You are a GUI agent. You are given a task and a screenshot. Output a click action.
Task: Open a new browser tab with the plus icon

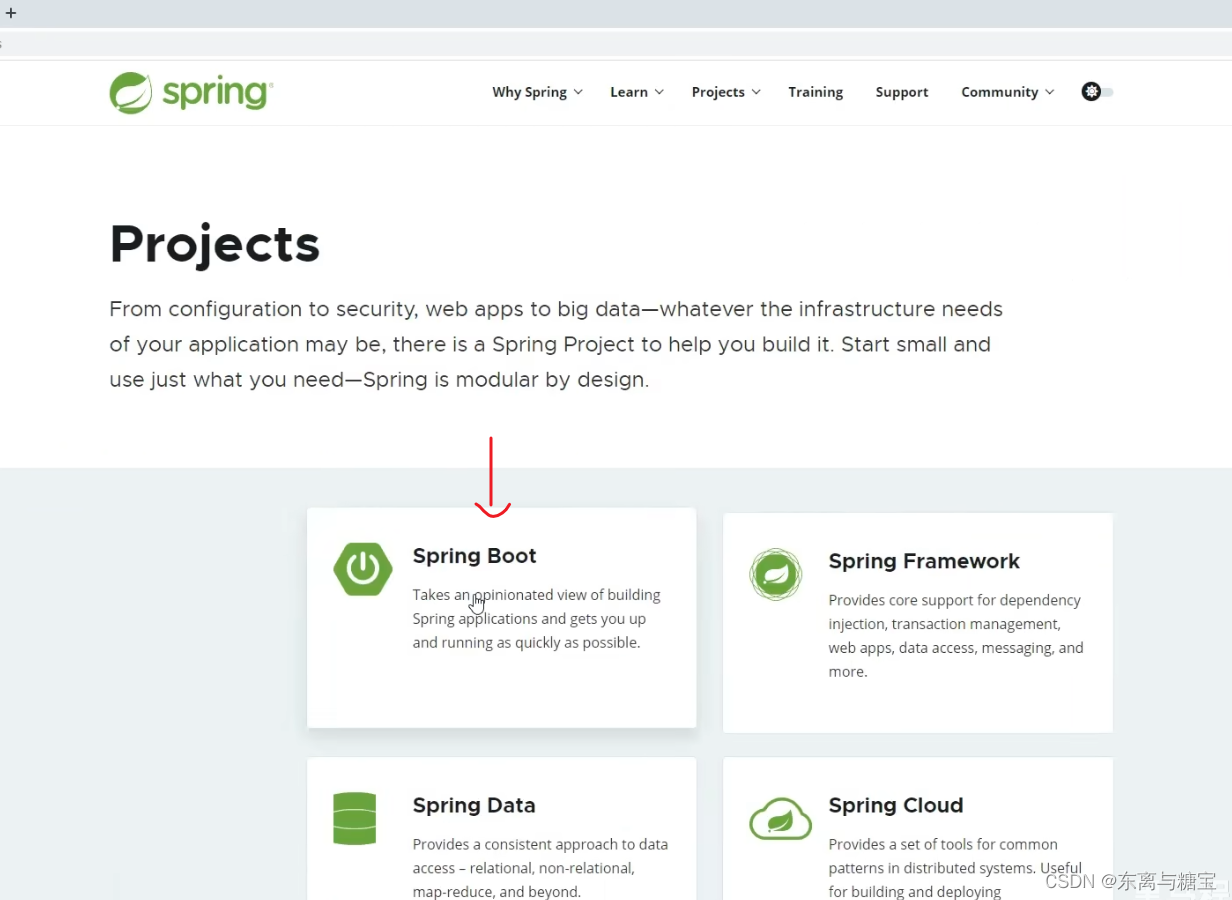(x=11, y=12)
